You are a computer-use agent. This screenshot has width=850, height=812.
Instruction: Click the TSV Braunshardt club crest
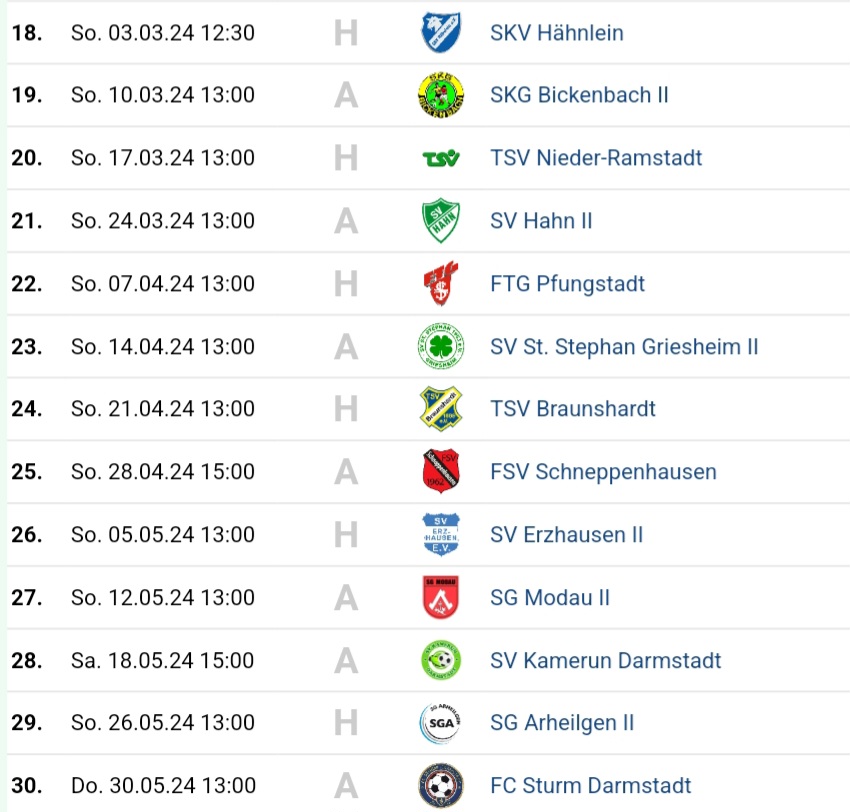click(440, 409)
